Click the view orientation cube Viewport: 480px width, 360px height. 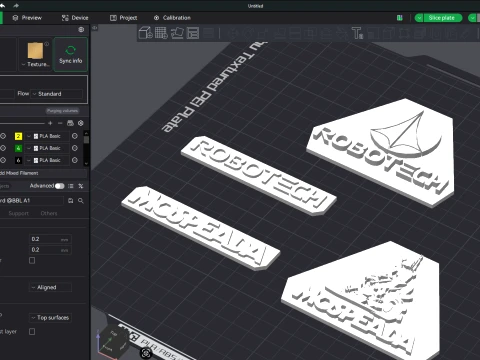tap(113, 342)
